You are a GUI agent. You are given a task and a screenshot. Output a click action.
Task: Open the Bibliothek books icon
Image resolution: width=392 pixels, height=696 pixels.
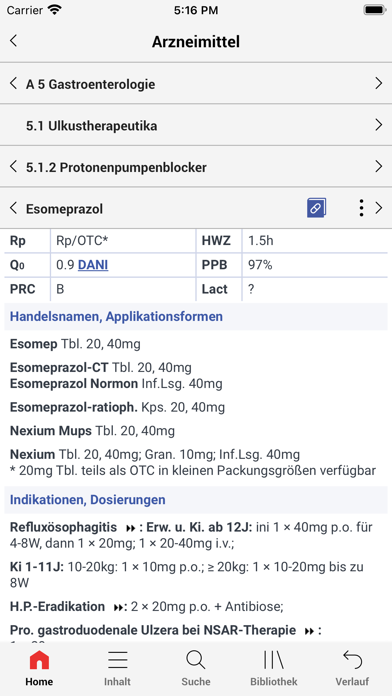click(274, 660)
